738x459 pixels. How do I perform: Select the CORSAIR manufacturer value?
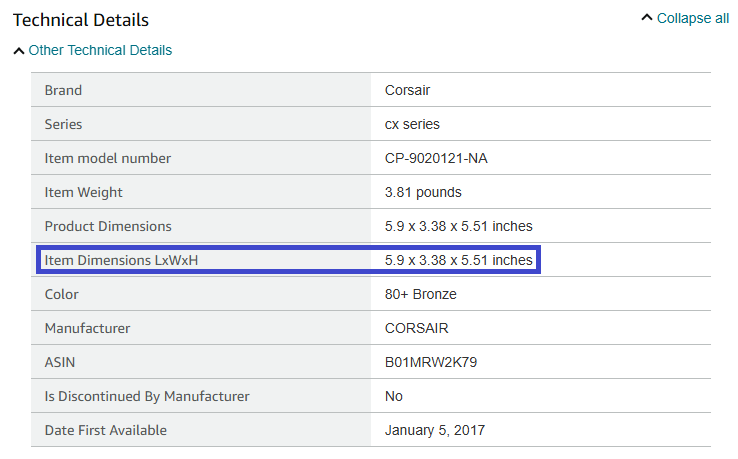[417, 328]
